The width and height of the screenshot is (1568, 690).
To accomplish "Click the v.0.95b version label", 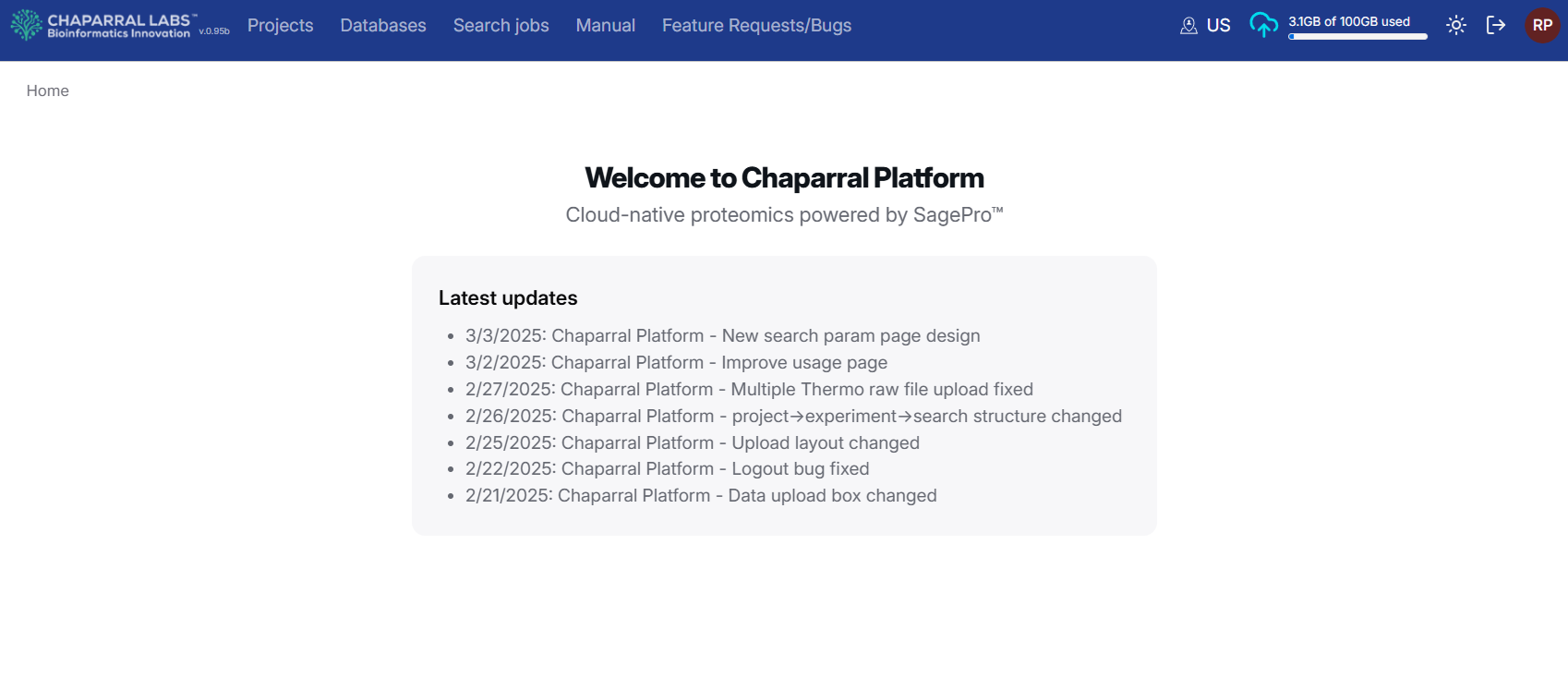I will pos(214,31).
